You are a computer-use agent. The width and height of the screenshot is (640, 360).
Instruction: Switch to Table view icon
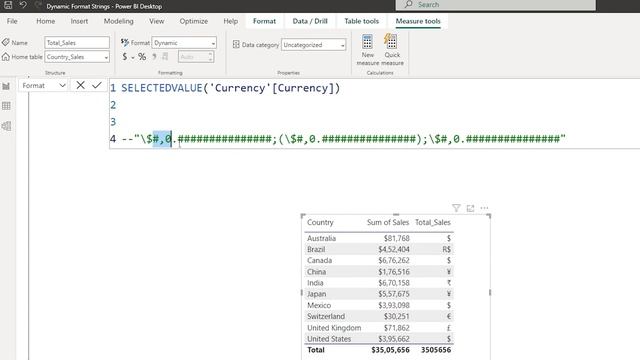click(x=6, y=106)
